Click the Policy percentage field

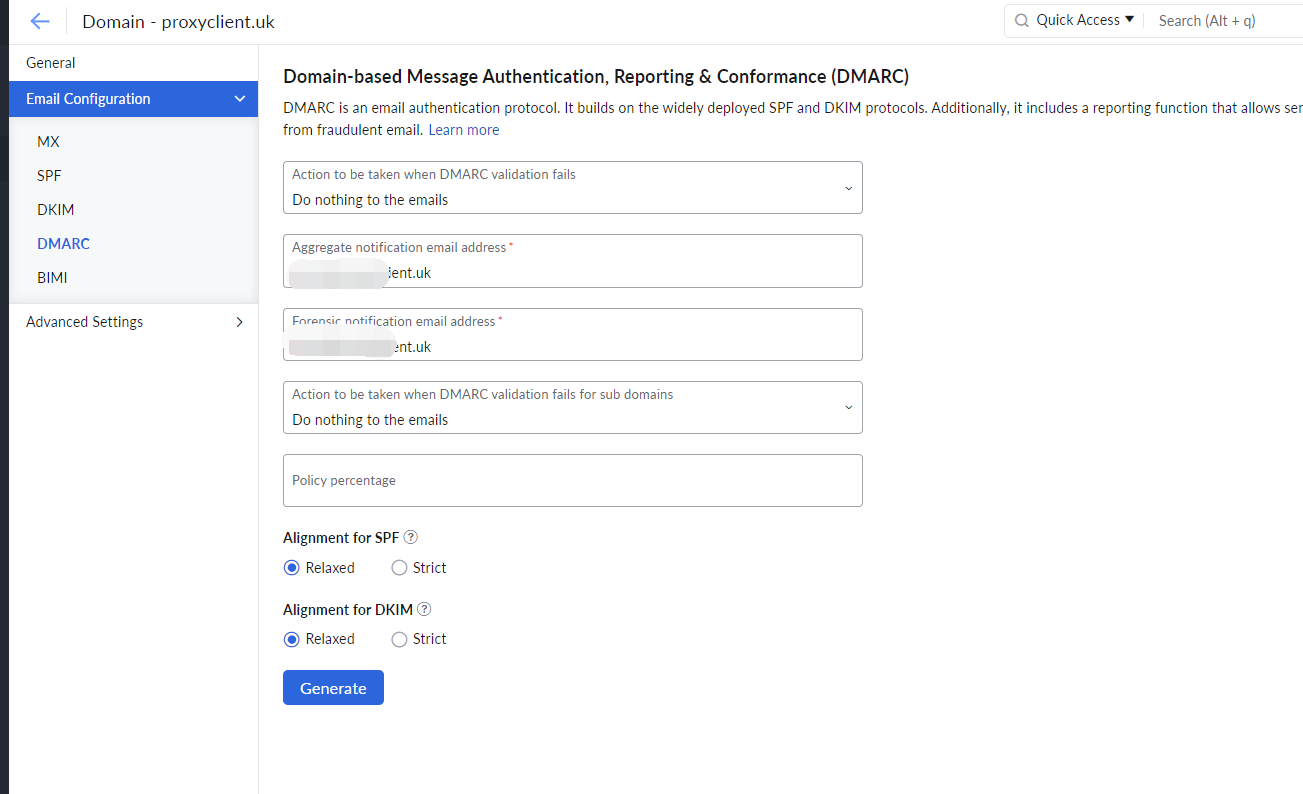pos(572,480)
